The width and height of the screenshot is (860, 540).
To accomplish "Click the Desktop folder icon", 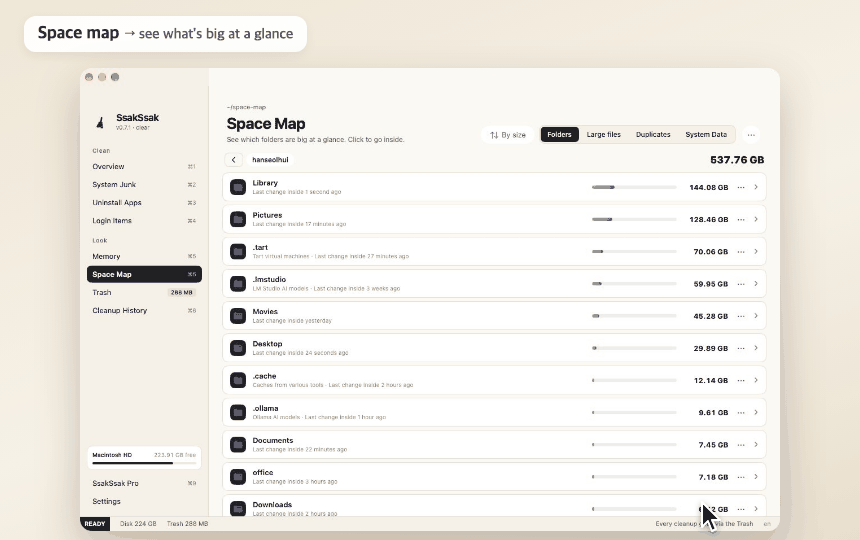I will (238, 348).
